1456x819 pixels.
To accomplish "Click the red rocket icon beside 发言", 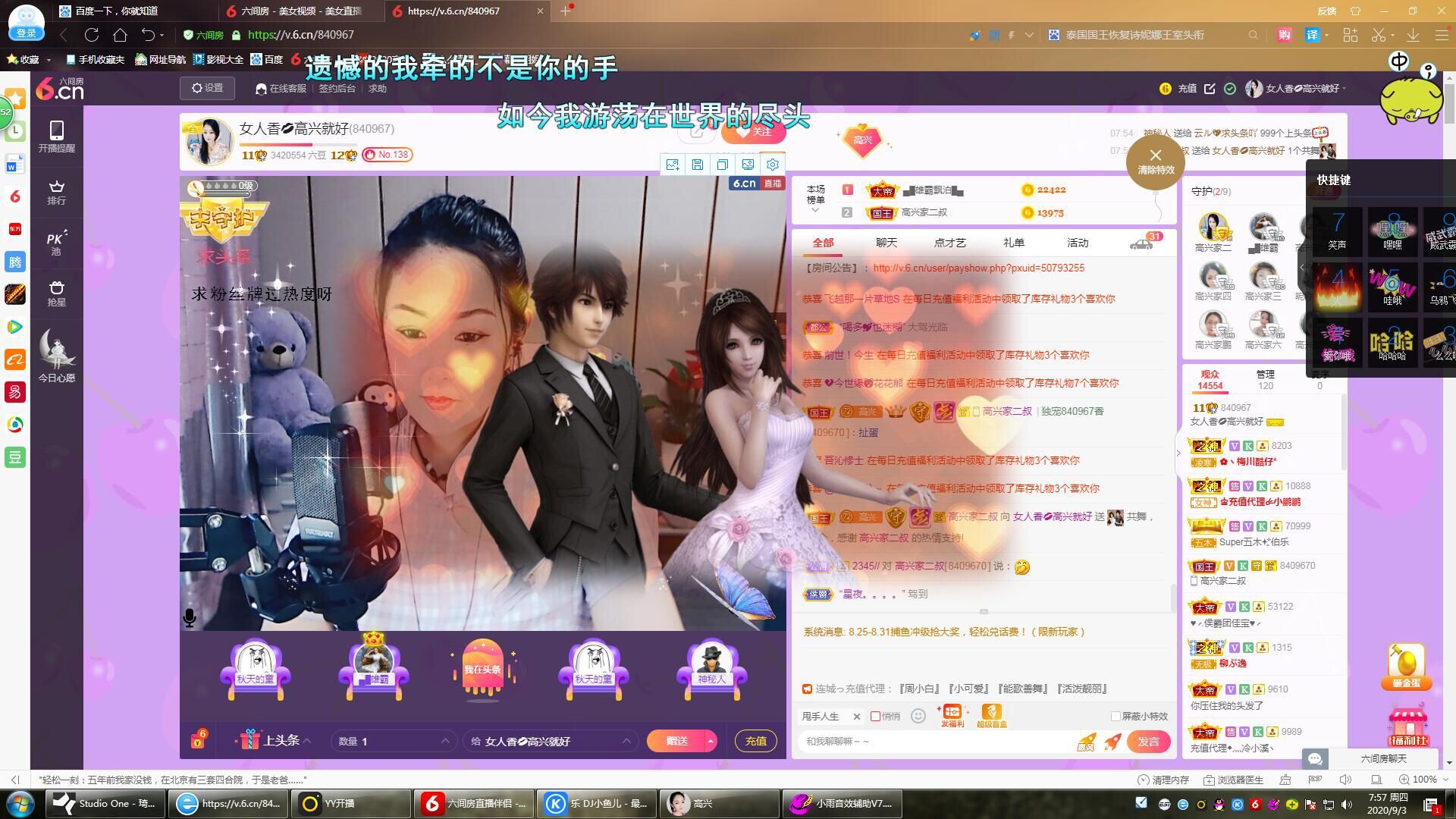I will point(1112,741).
